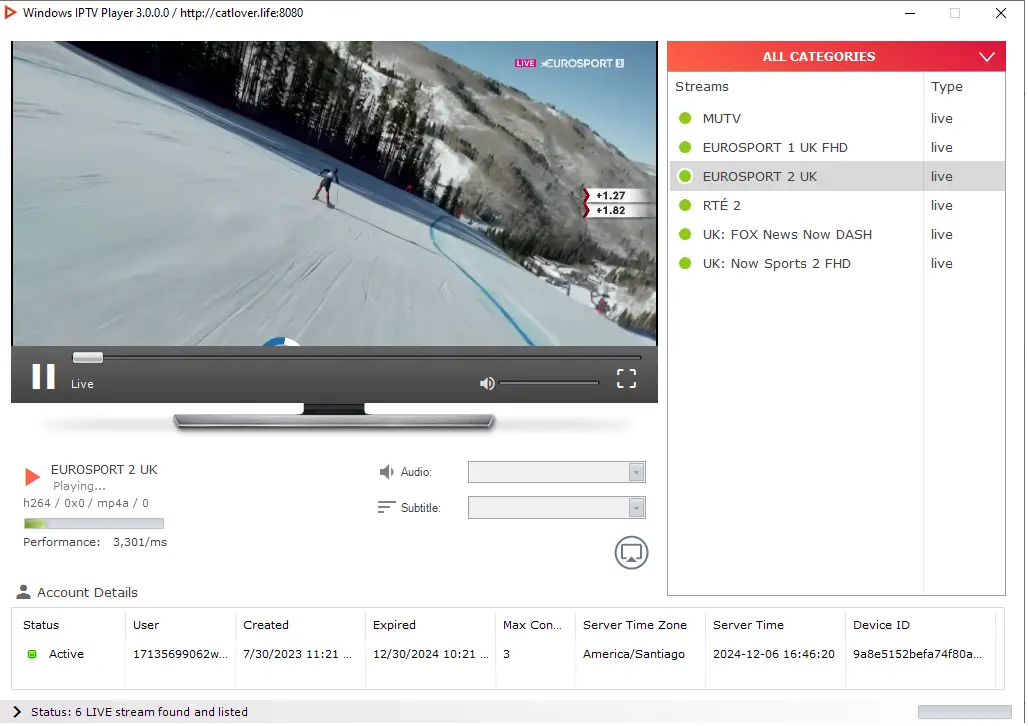This screenshot has height=726, width=1028.
Task: Click the Performance 3,301/ms readout
Action: [x=95, y=542]
